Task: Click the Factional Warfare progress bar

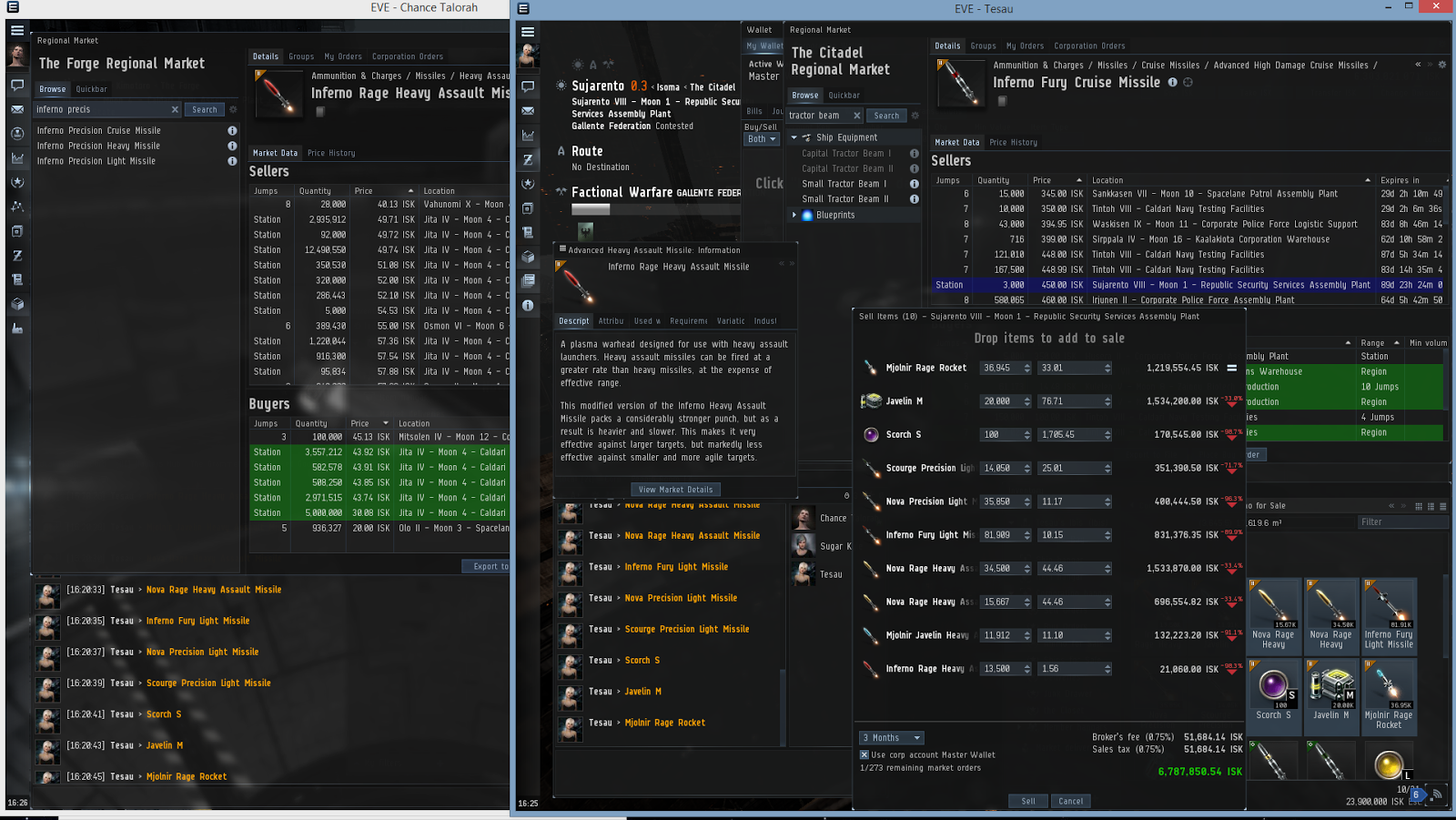Action: [x=656, y=208]
